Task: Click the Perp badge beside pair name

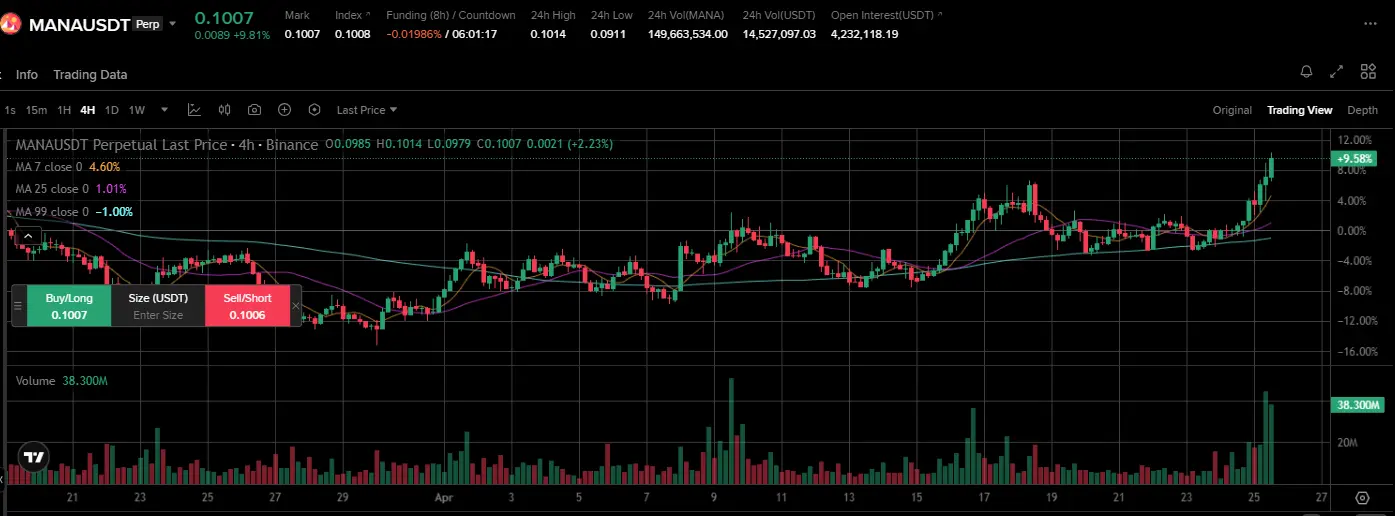Action: tap(147, 24)
